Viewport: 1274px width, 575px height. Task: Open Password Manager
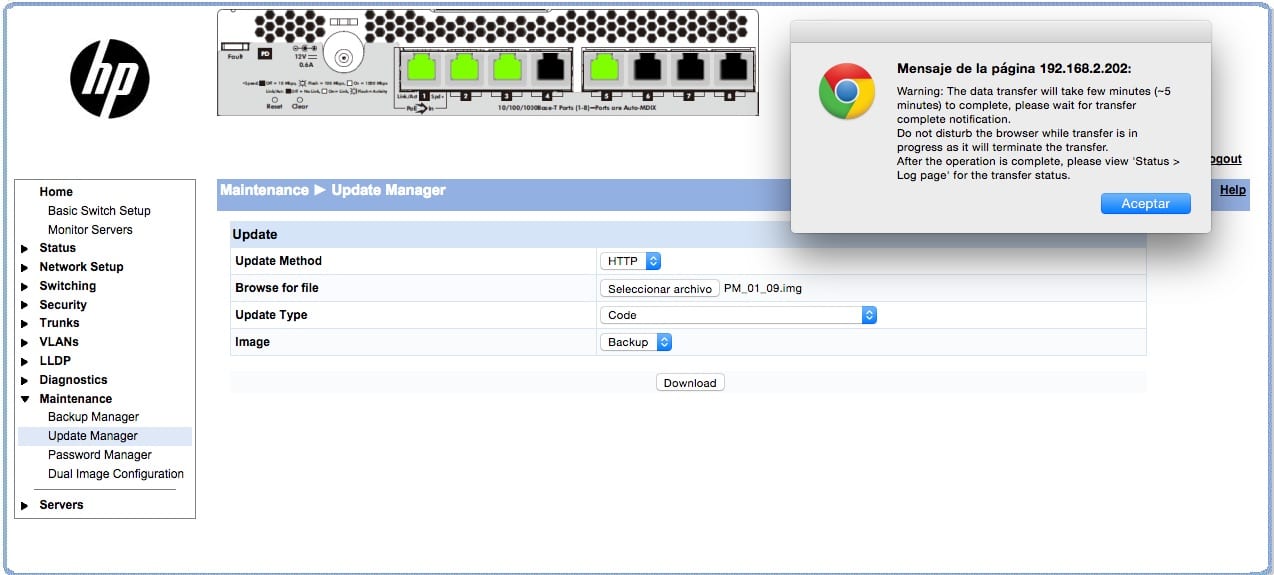100,455
